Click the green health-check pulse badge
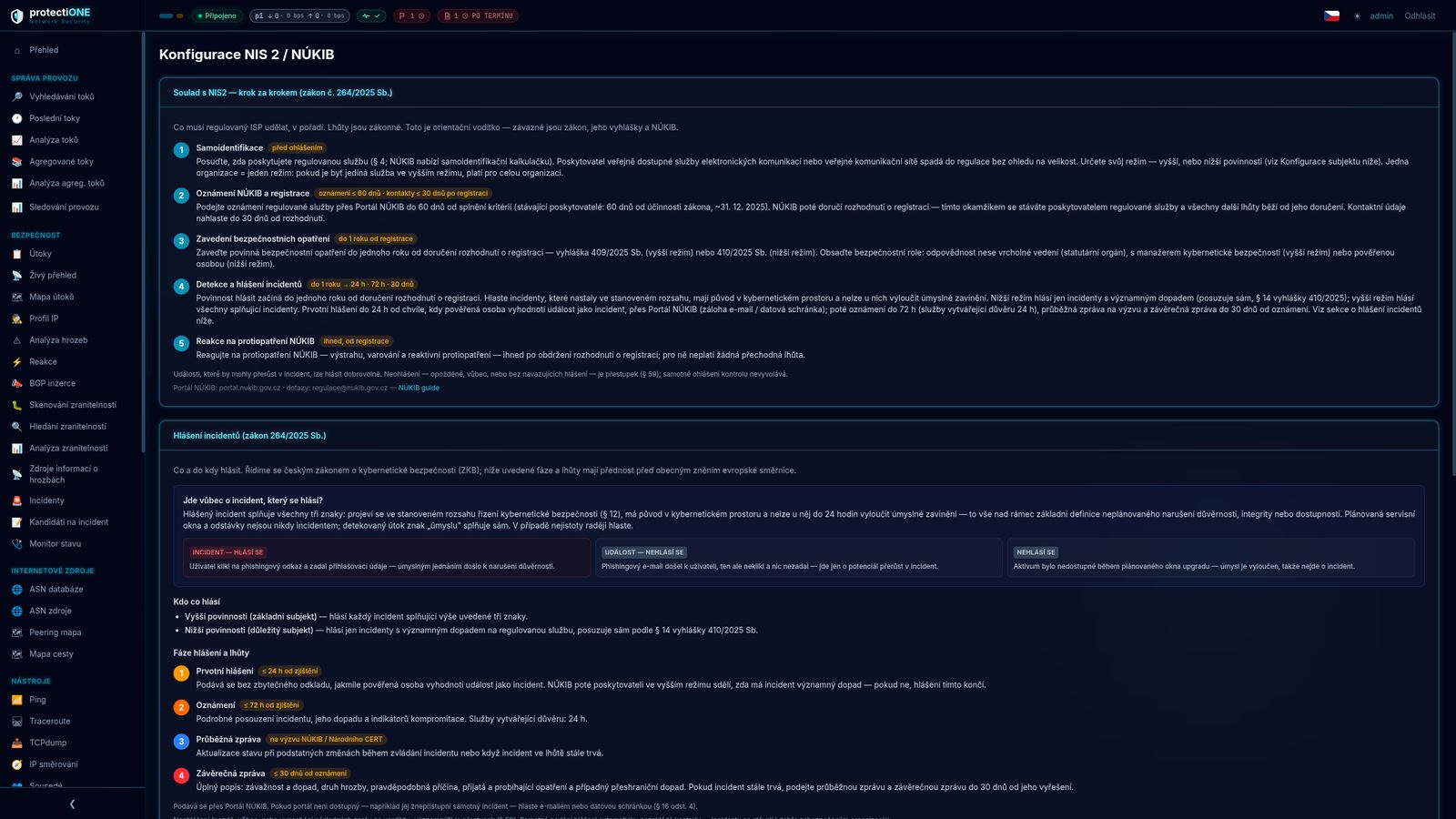The width and height of the screenshot is (1456, 819). pos(371,16)
